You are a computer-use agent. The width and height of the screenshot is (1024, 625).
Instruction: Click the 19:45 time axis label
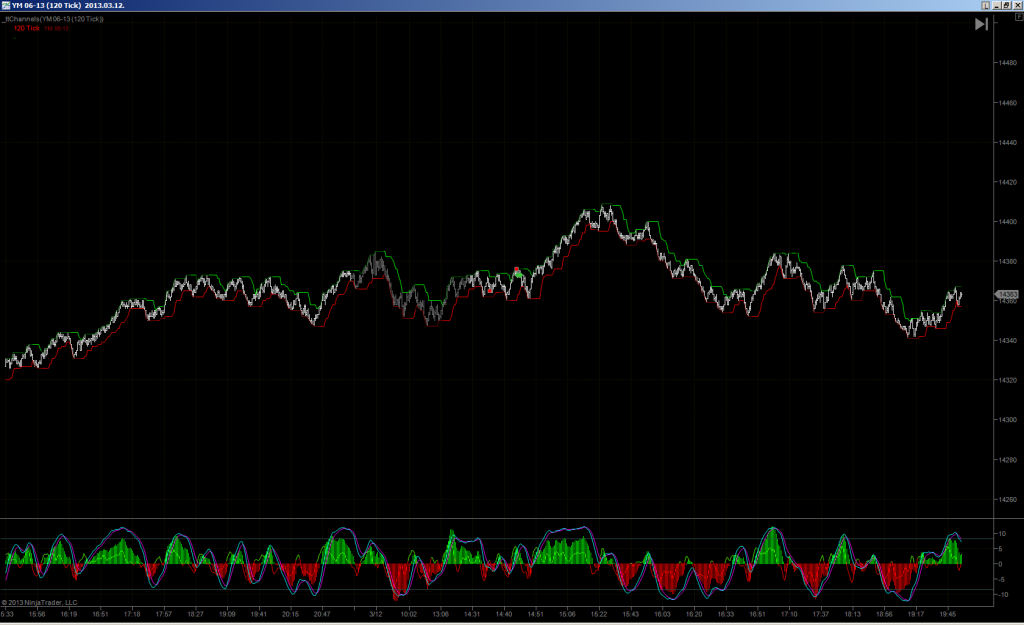click(948, 614)
